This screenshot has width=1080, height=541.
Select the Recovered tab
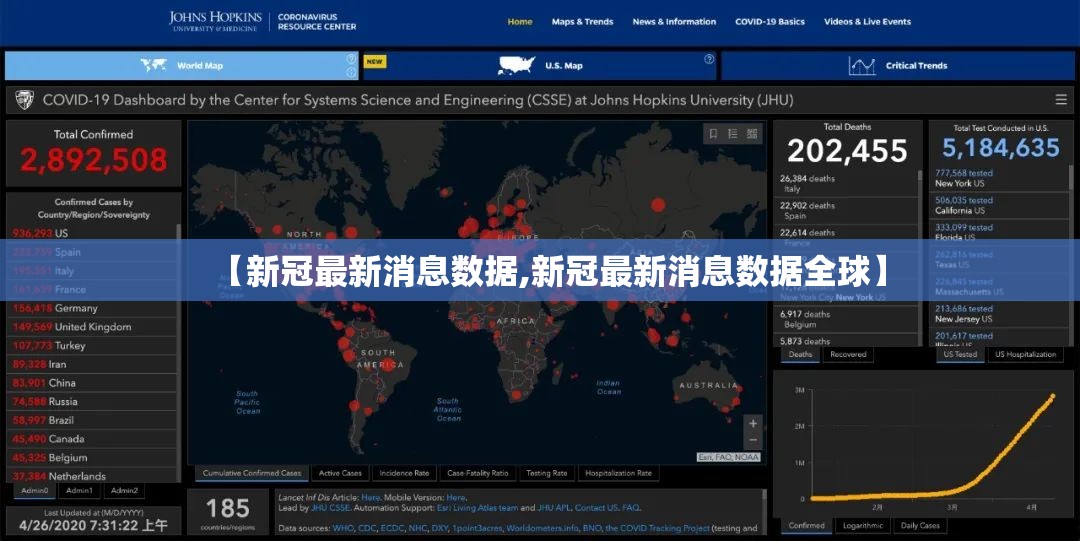point(848,354)
